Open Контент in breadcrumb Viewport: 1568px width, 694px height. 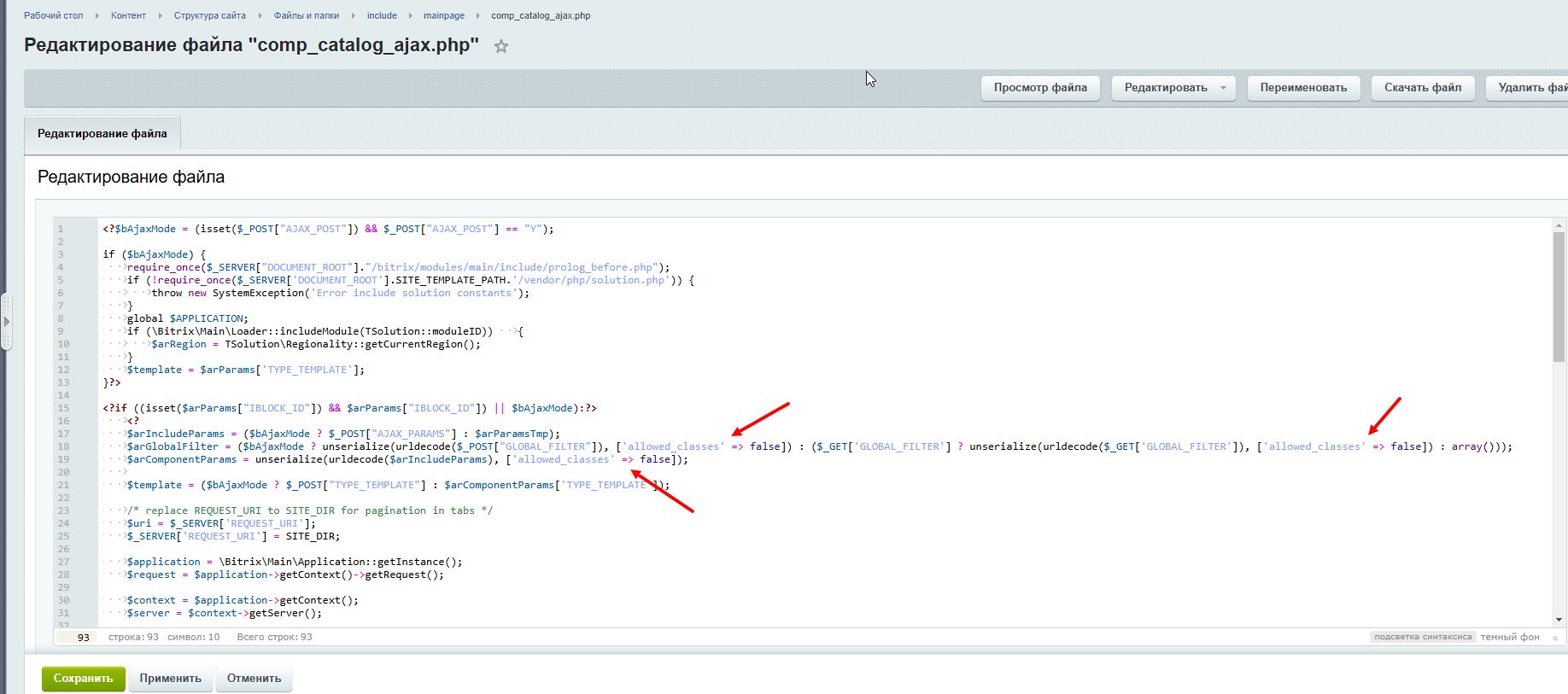click(128, 15)
